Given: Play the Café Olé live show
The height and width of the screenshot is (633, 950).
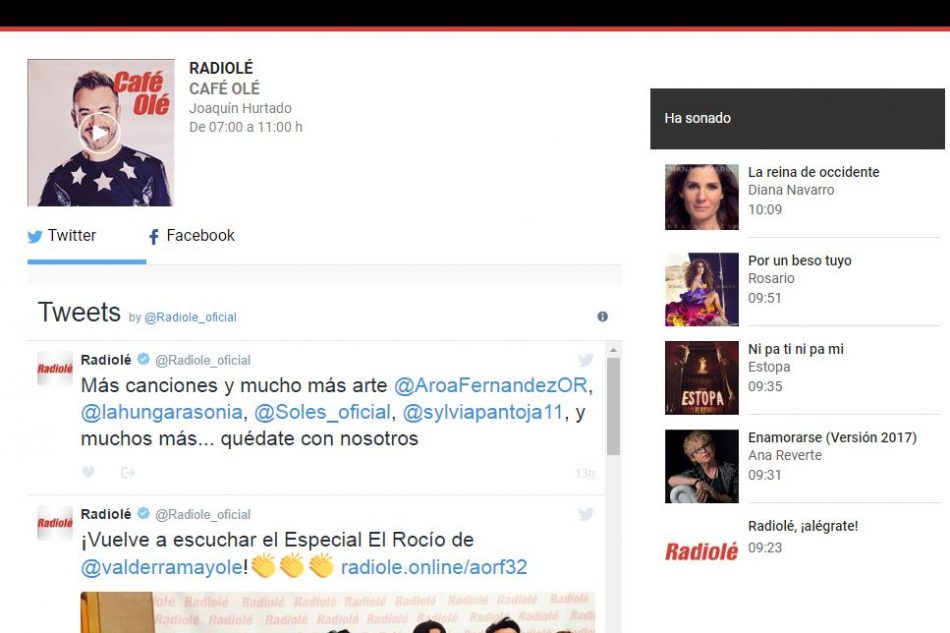Looking at the screenshot, I should click(x=99, y=132).
